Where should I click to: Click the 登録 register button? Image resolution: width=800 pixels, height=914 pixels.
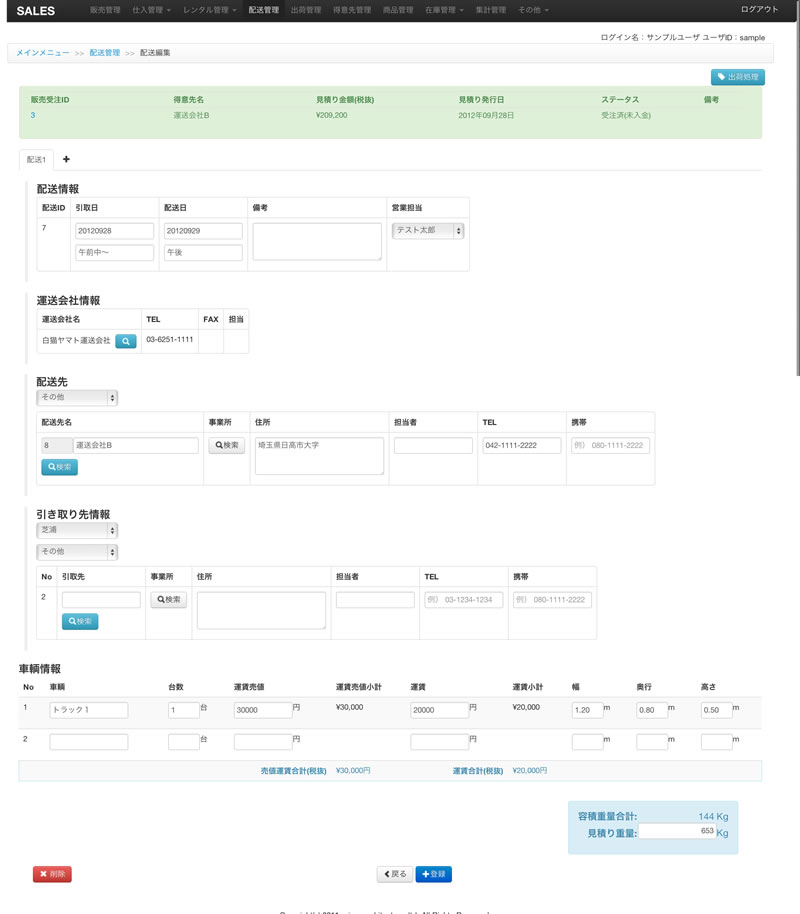[x=433, y=874]
